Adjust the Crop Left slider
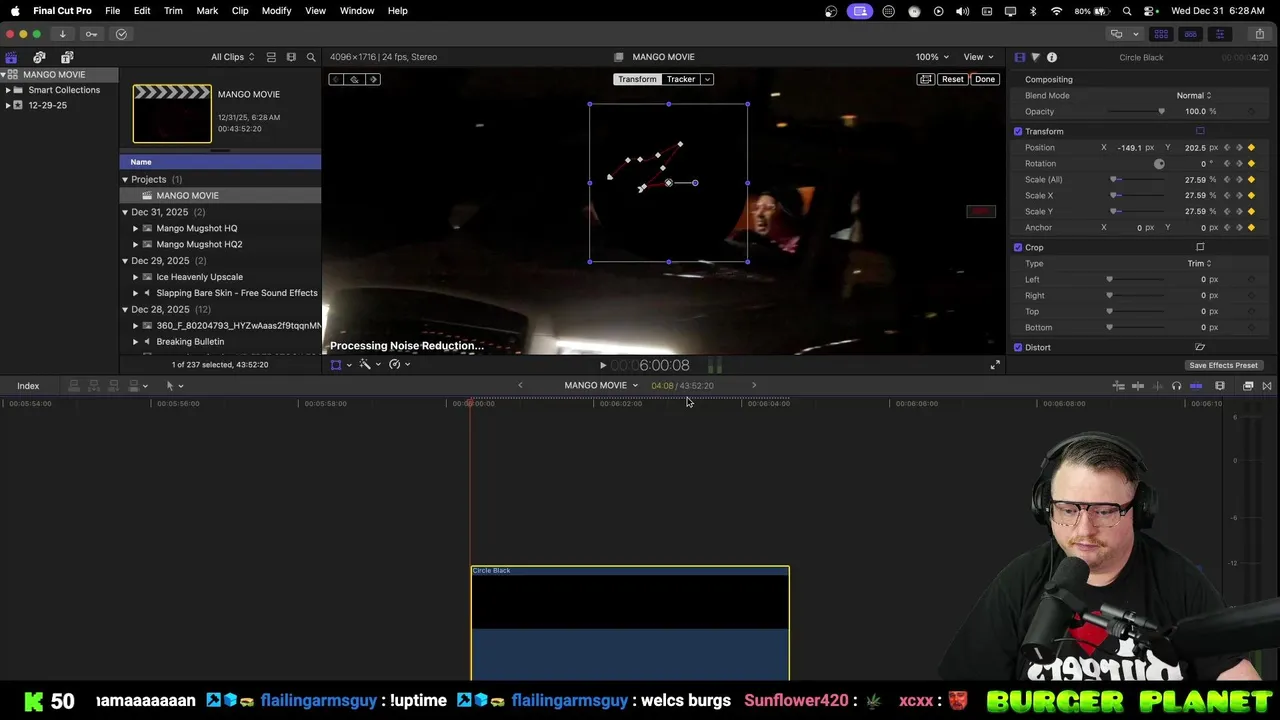 pyautogui.click(x=1136, y=280)
